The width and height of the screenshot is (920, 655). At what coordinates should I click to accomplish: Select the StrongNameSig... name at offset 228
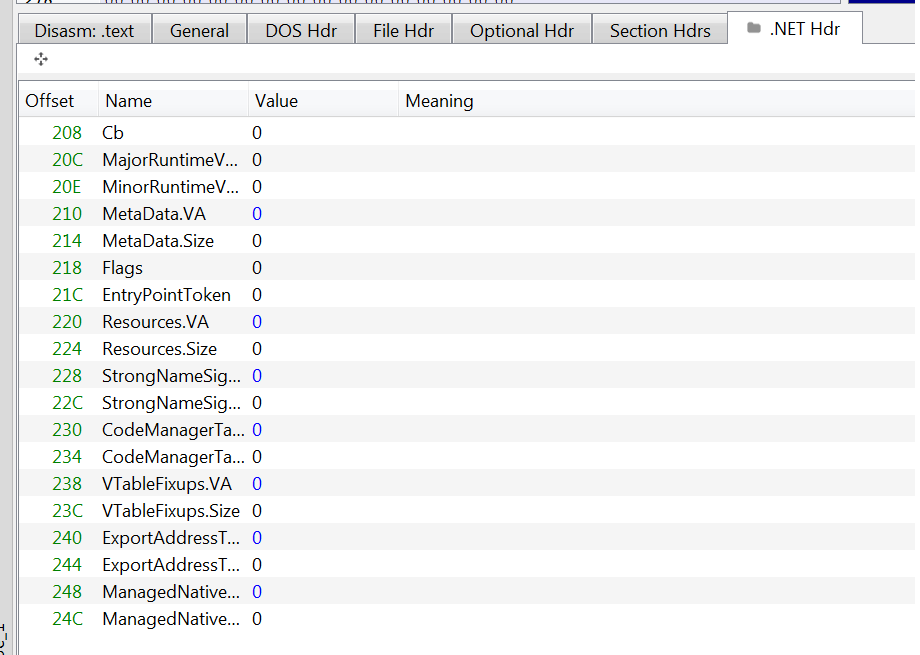coord(171,376)
